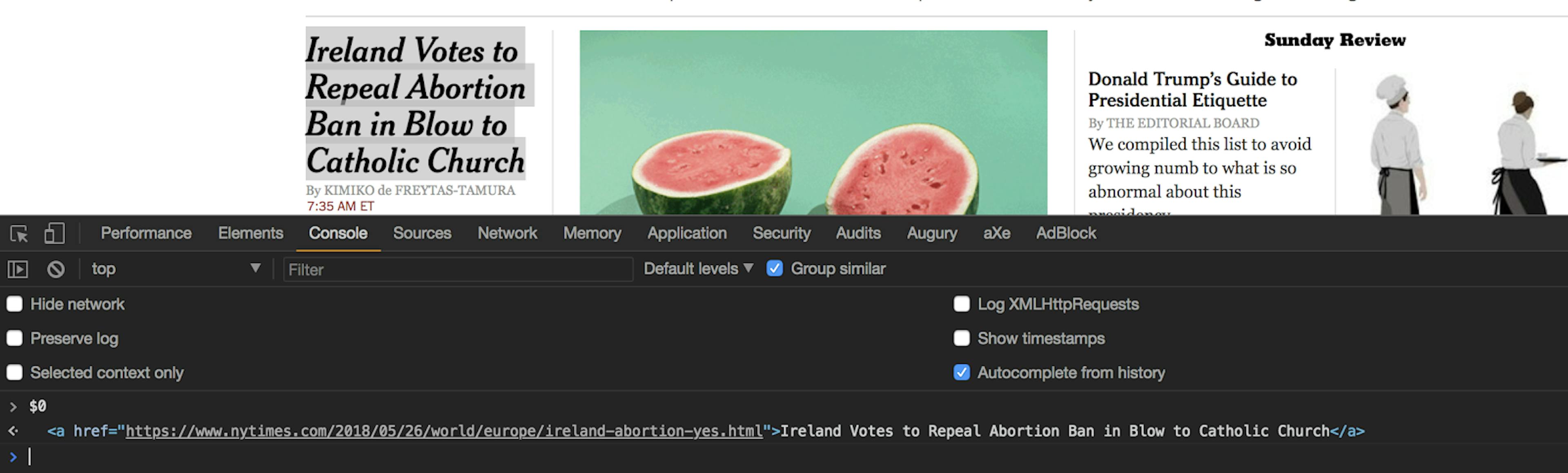Activate the inspect element picker icon

click(19, 234)
